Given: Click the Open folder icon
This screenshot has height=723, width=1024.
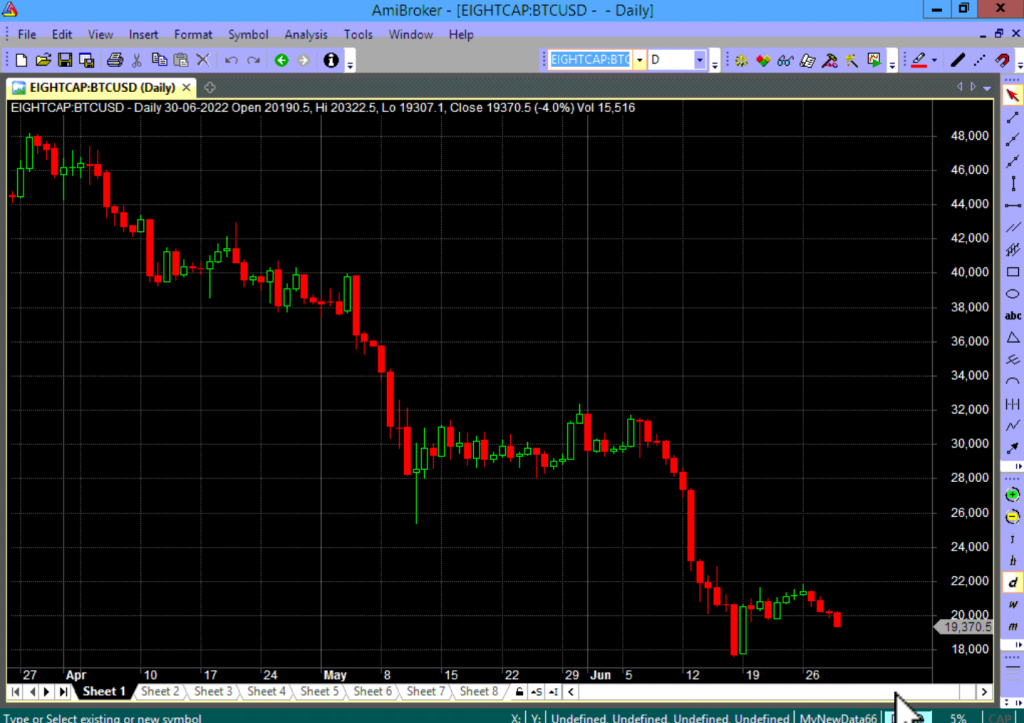Looking at the screenshot, I should coord(43,60).
